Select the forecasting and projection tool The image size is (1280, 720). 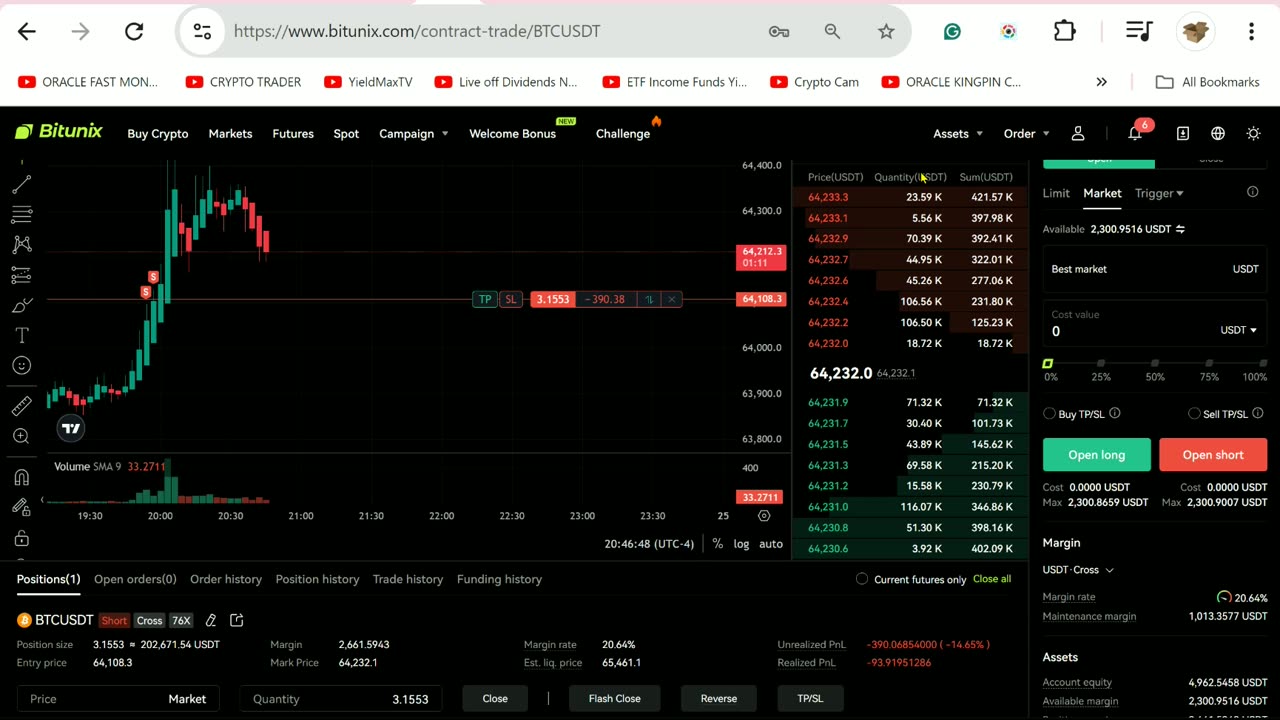(21, 275)
